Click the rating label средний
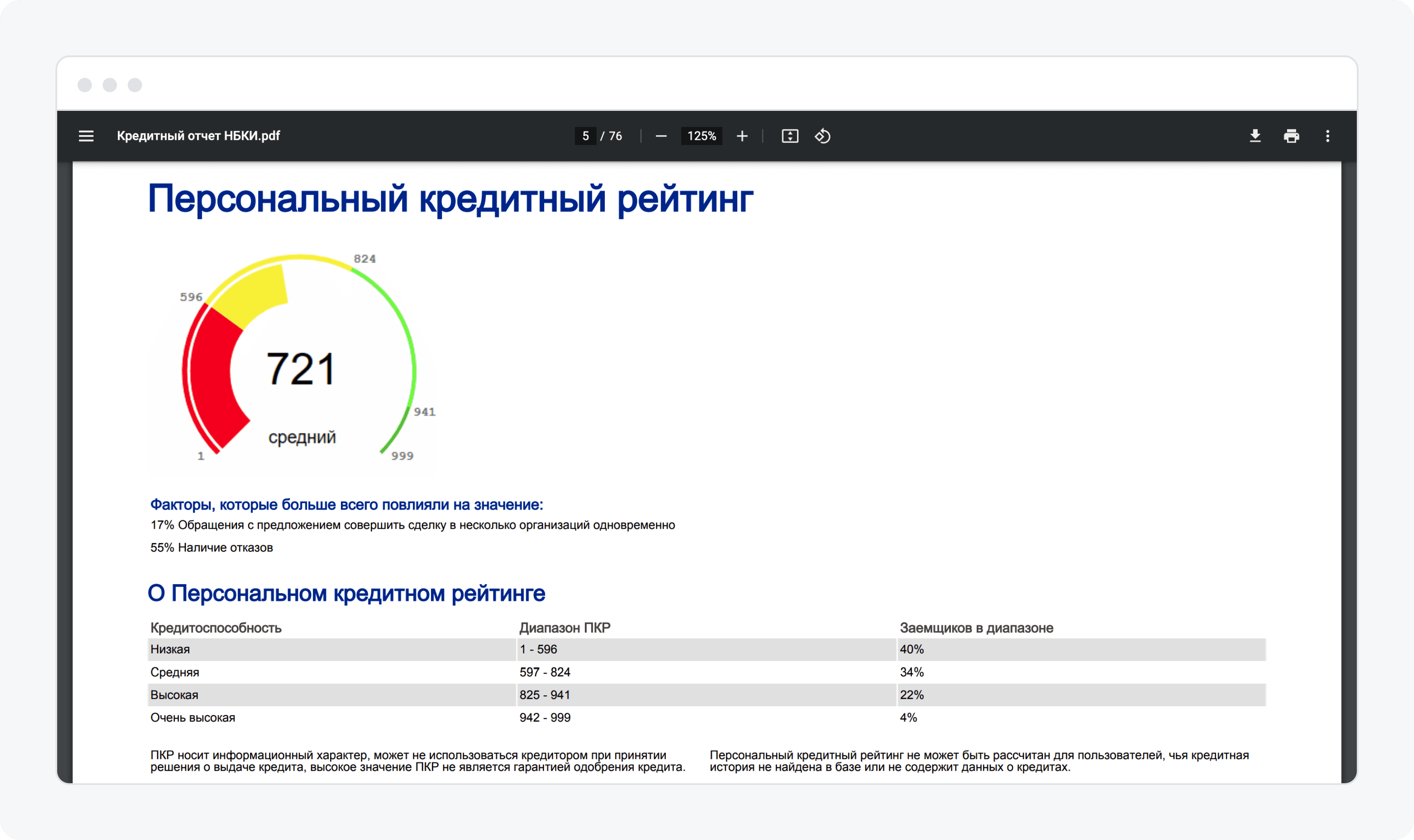 (x=302, y=437)
